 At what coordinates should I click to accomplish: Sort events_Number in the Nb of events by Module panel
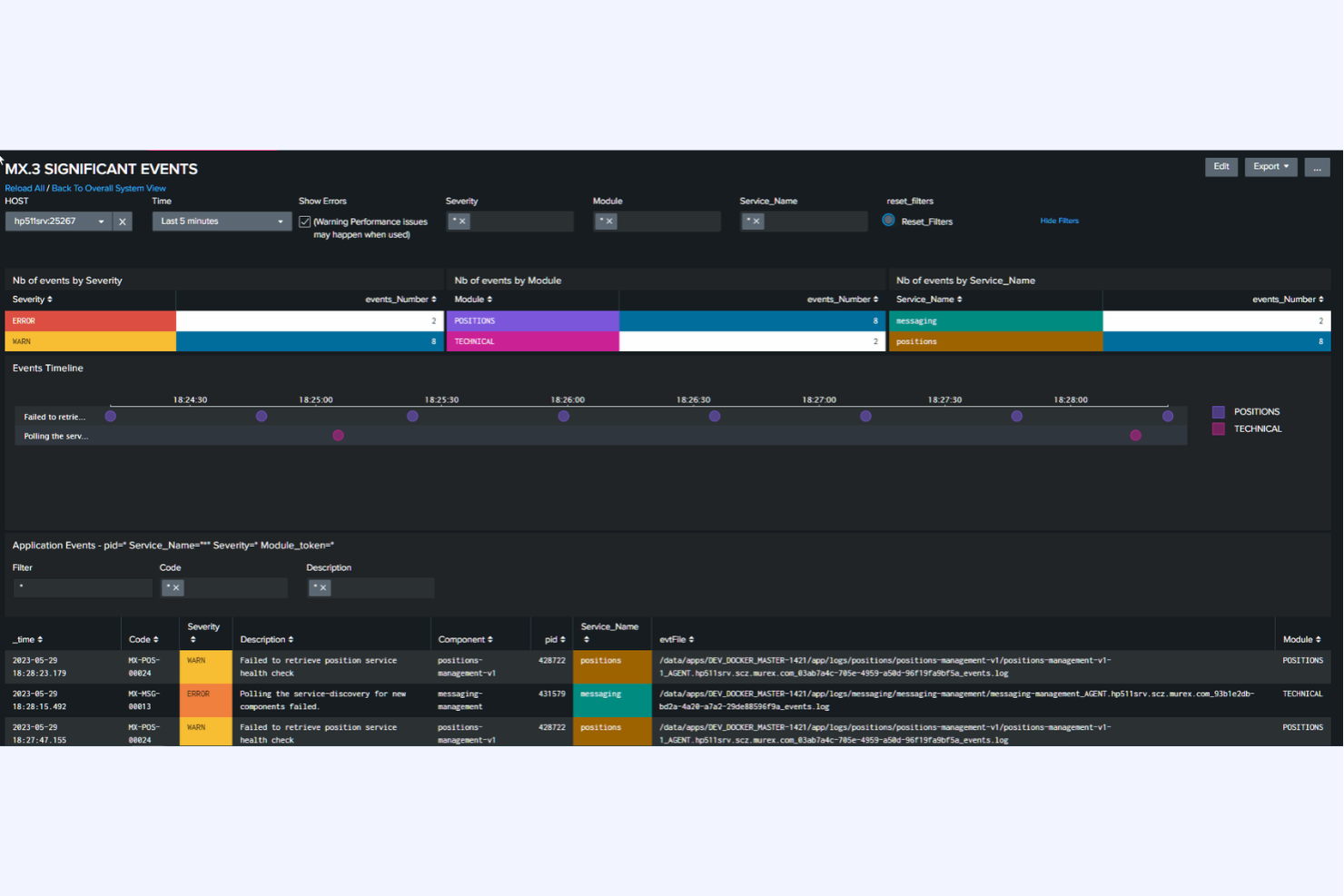click(x=843, y=300)
